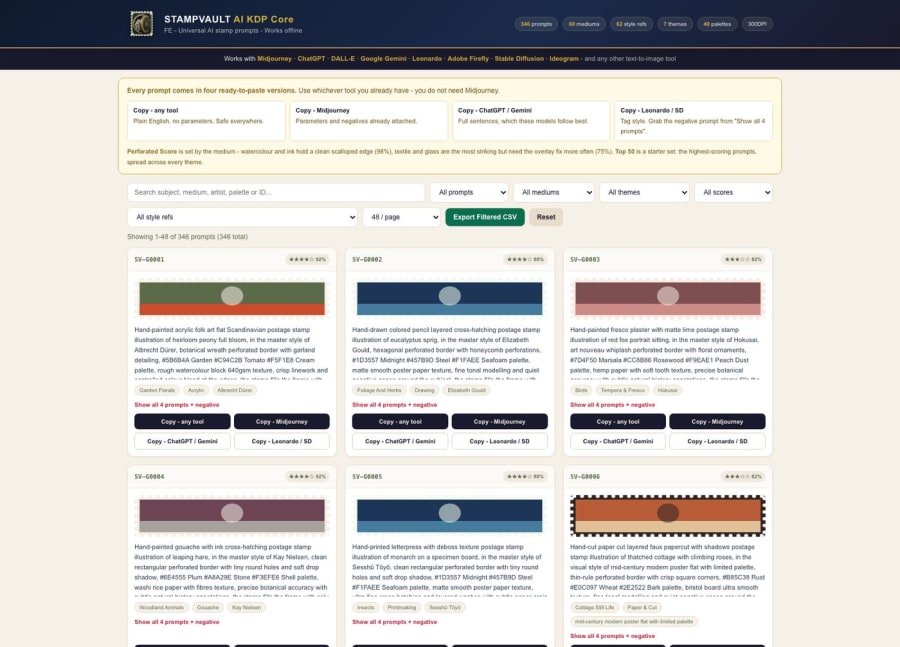Focus the search subject, medium, artist field

pyautogui.click(x=276, y=192)
